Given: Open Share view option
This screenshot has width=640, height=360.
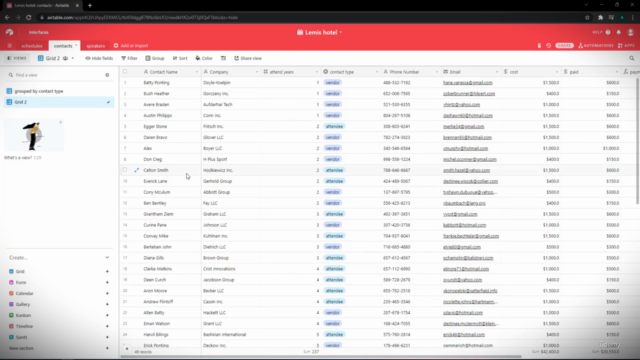Looking at the screenshot, I should [248, 58].
